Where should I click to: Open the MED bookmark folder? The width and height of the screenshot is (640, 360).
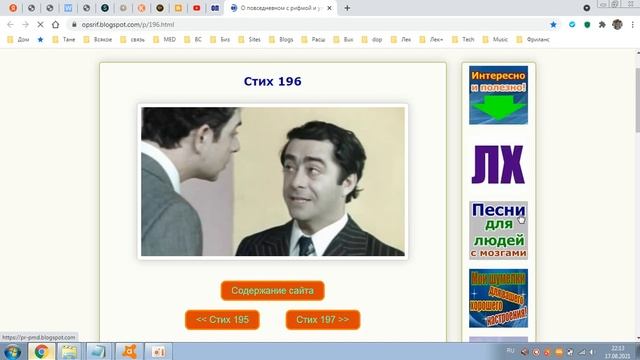pyautogui.click(x=164, y=40)
